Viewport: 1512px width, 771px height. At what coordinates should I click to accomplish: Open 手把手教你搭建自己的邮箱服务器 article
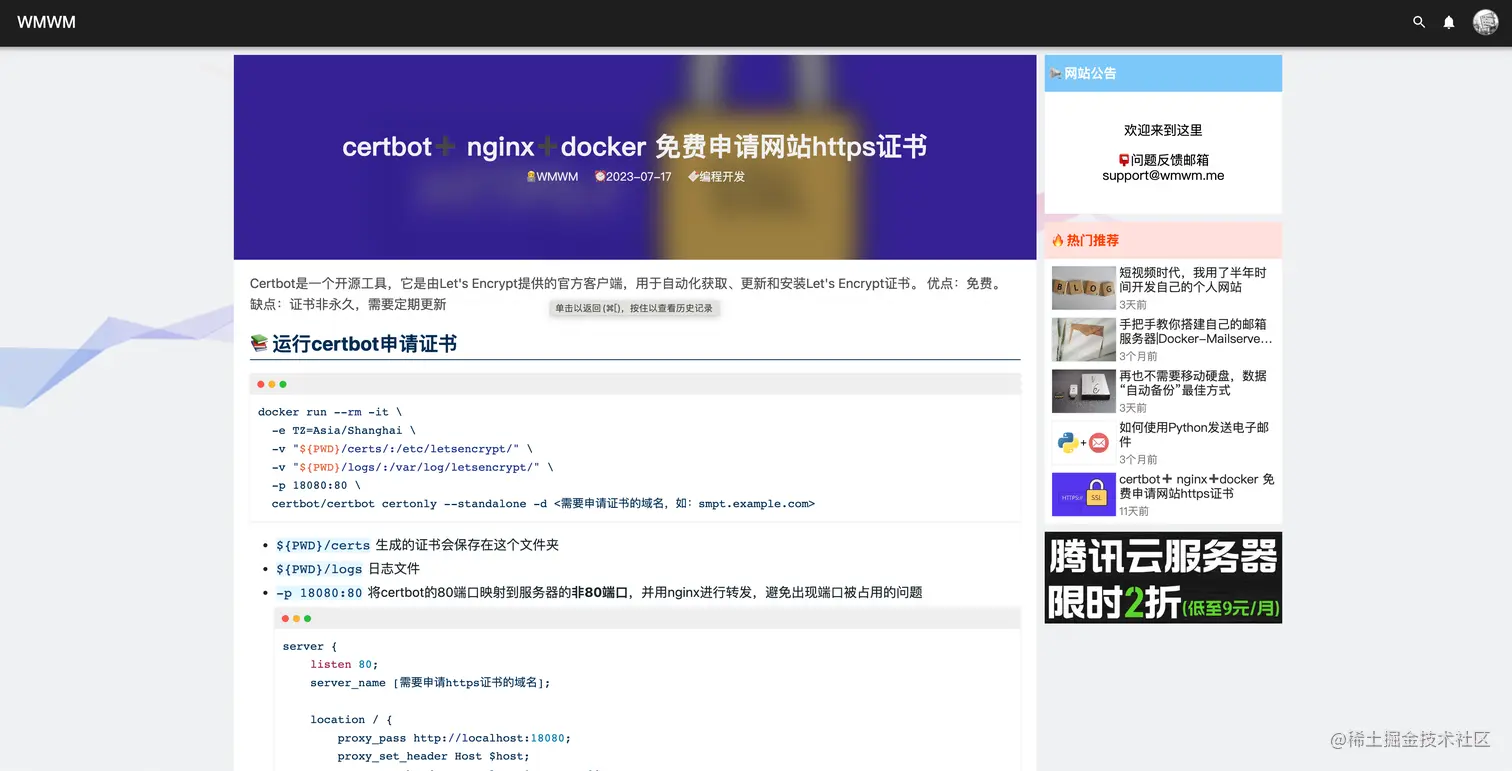[1196, 331]
